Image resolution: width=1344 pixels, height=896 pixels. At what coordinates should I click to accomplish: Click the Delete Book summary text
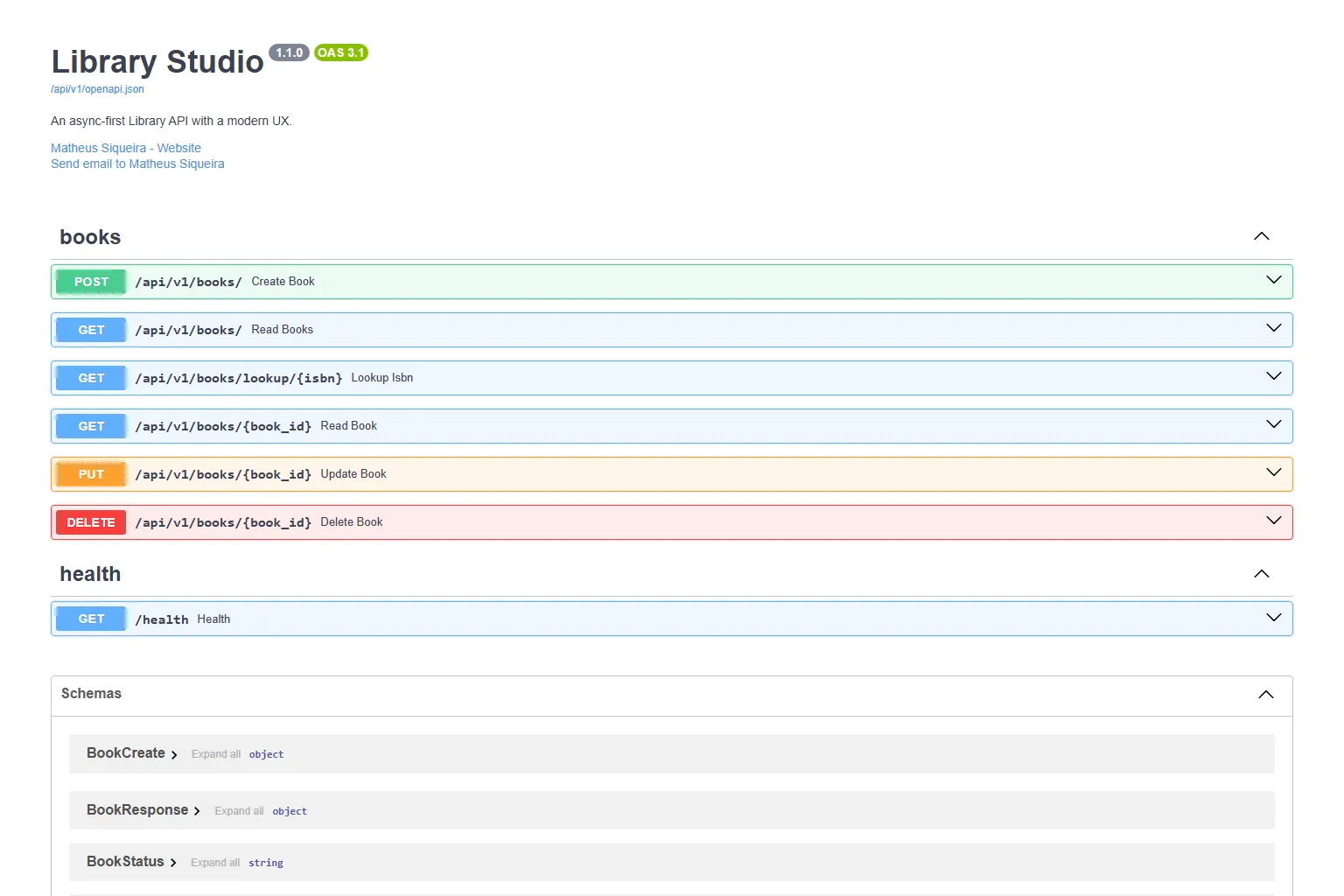[x=352, y=522]
